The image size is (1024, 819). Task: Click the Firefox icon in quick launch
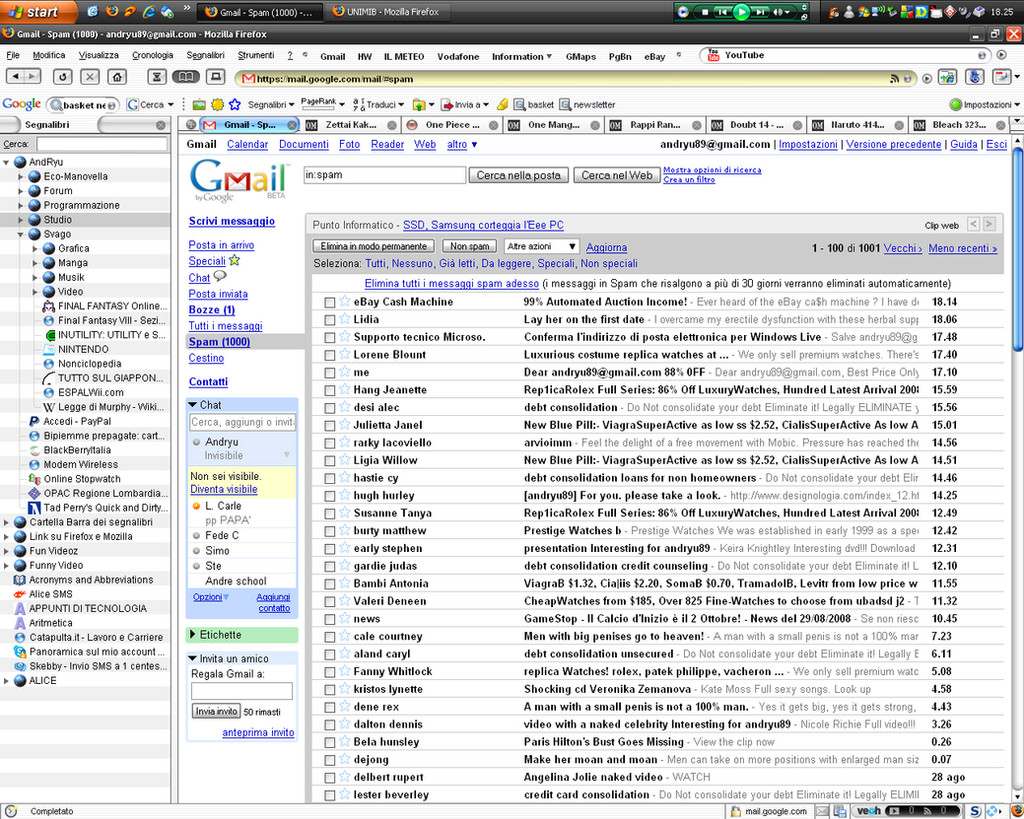coord(112,12)
